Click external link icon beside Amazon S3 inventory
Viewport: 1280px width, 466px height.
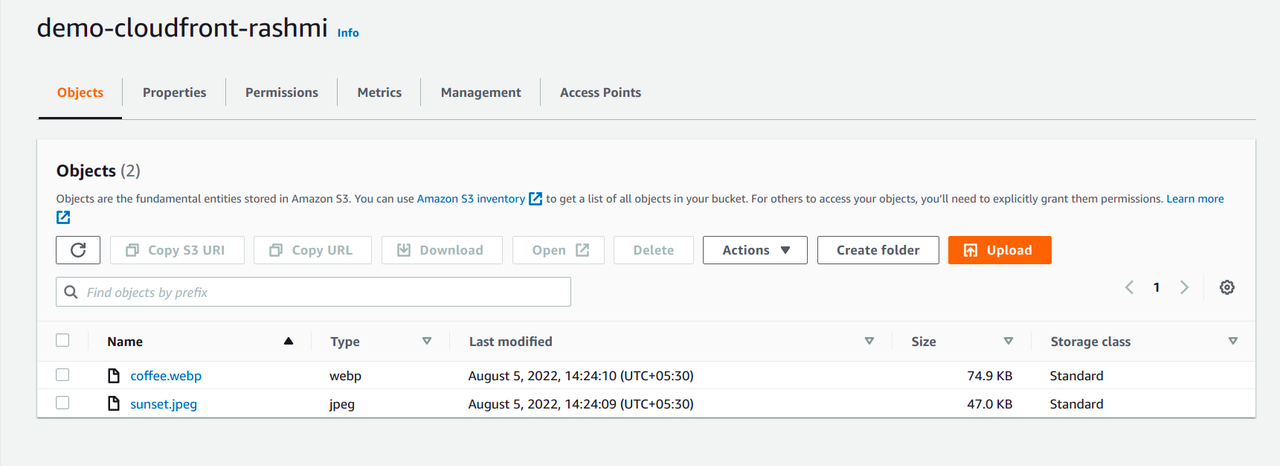536,199
